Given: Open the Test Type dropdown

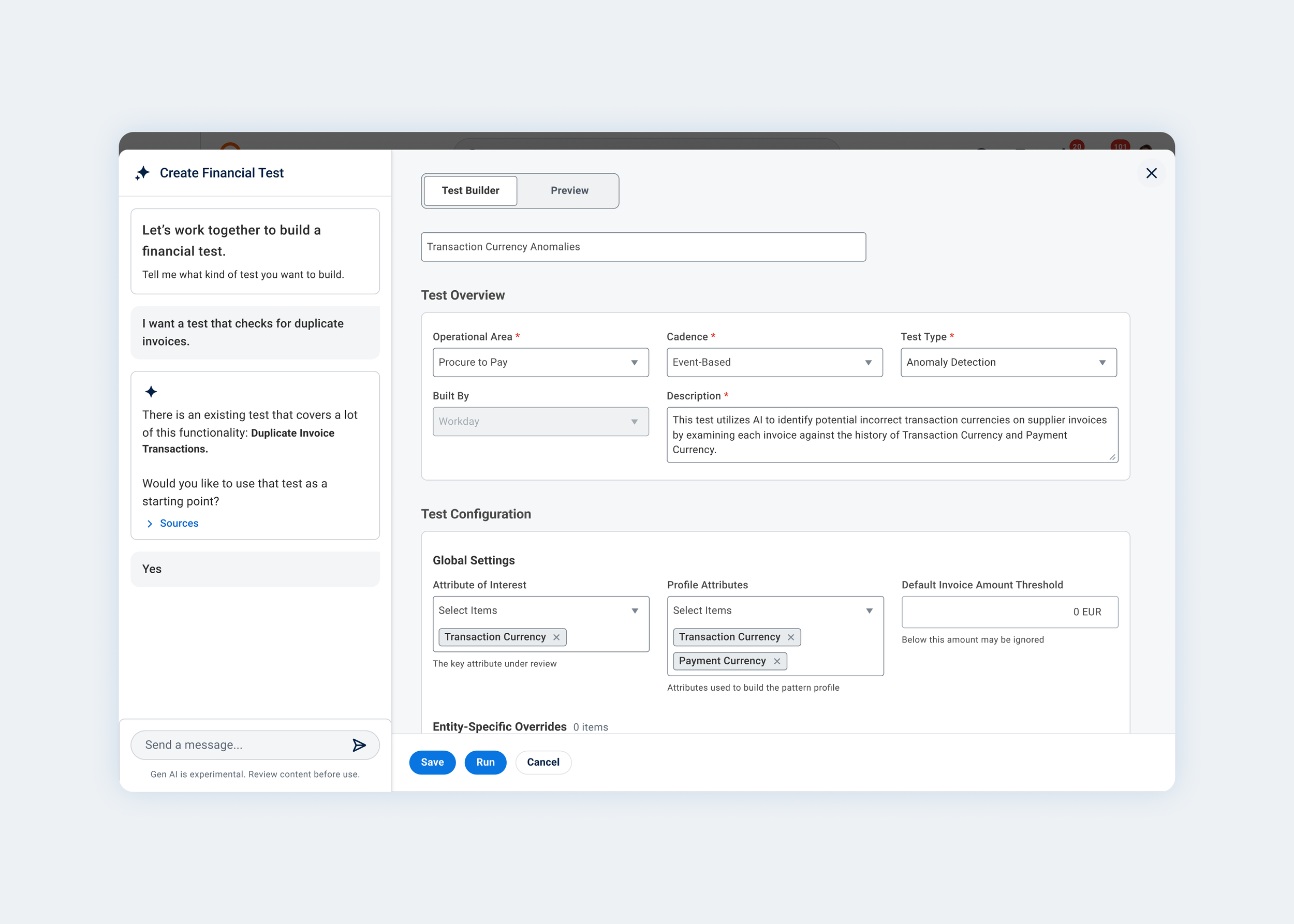Looking at the screenshot, I should coord(1008,363).
